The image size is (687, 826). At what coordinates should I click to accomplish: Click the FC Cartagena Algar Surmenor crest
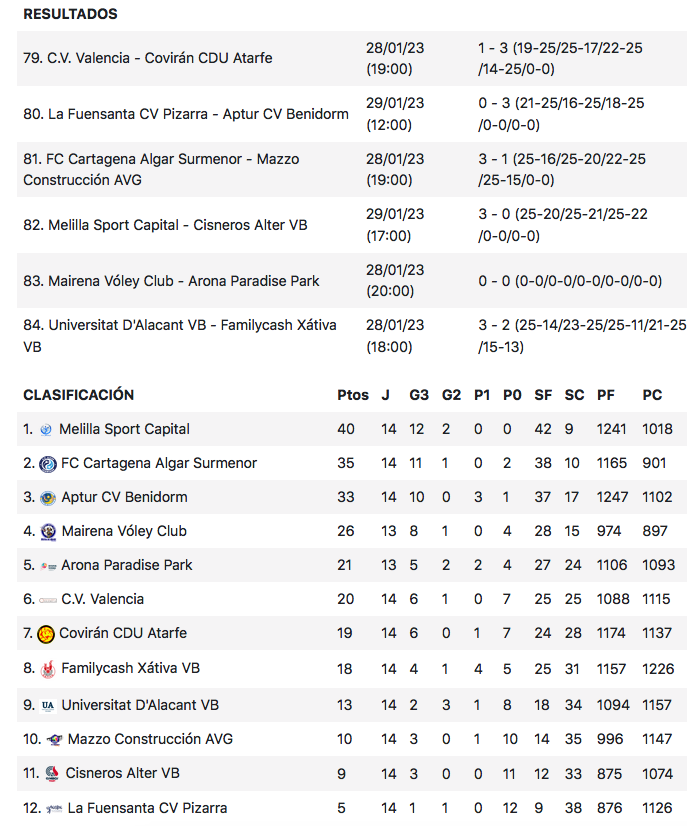click(x=48, y=464)
